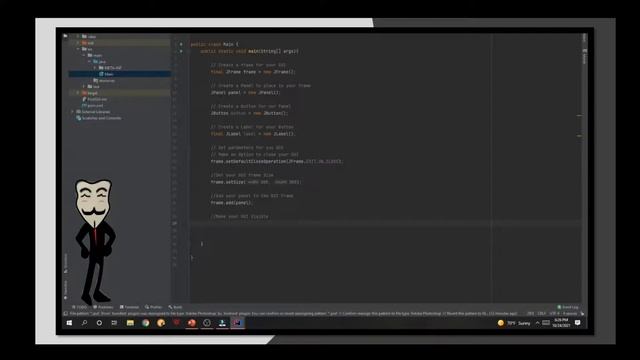Image resolution: width=640 pixels, height=360 pixels.
Task: Open Windows notification center icon
Action: pyautogui.click(x=578, y=323)
